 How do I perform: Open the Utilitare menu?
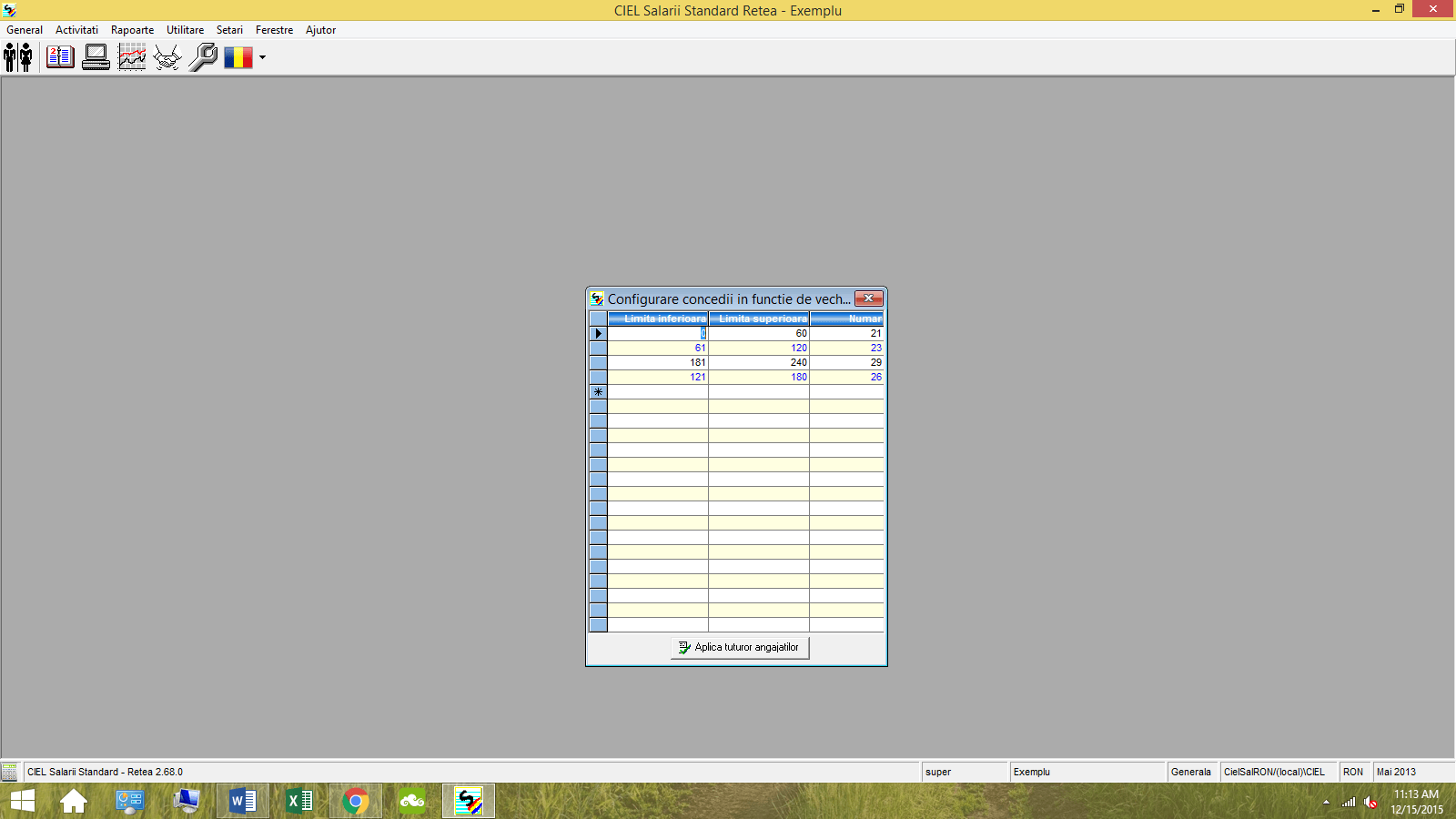click(x=185, y=30)
